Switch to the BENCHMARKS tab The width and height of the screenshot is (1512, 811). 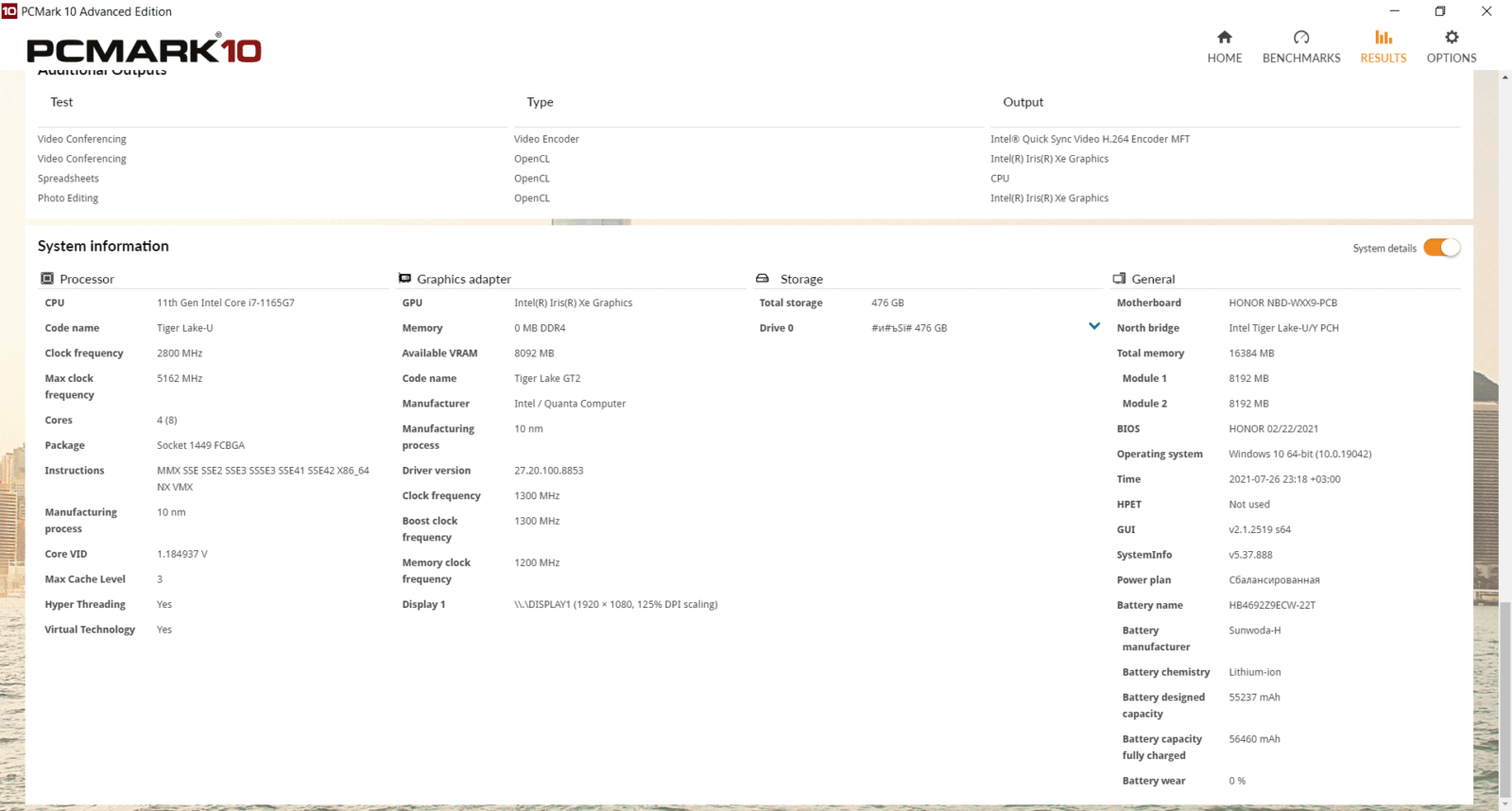tap(1301, 47)
